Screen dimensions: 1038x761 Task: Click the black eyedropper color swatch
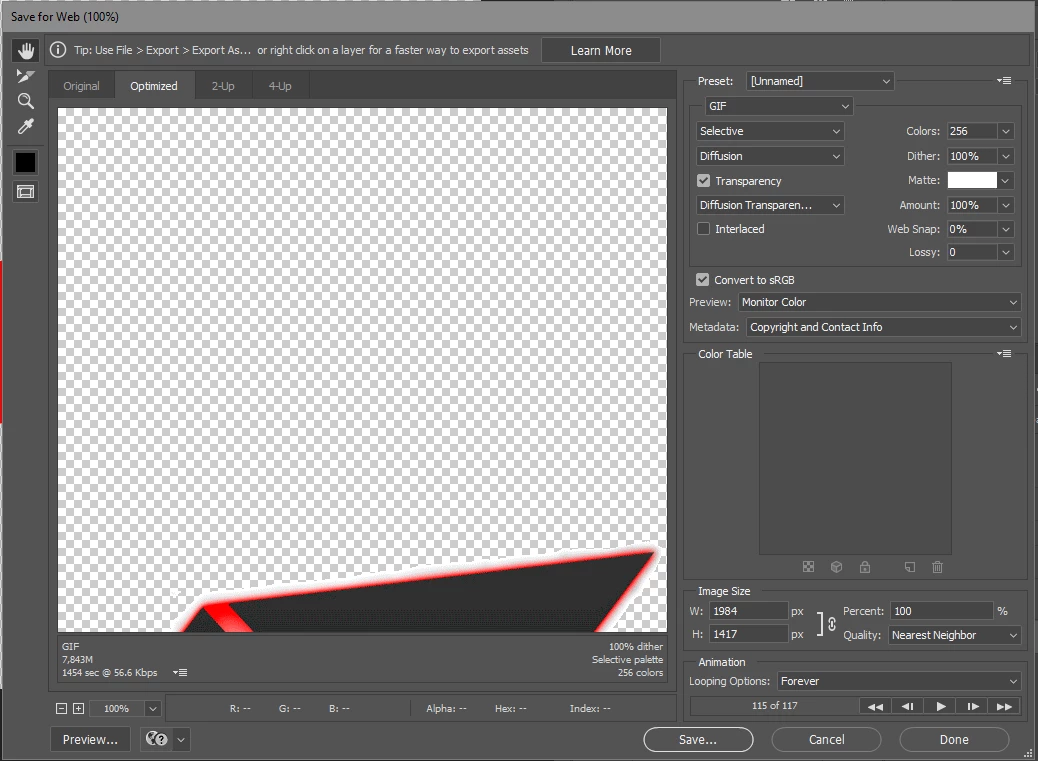(x=26, y=163)
